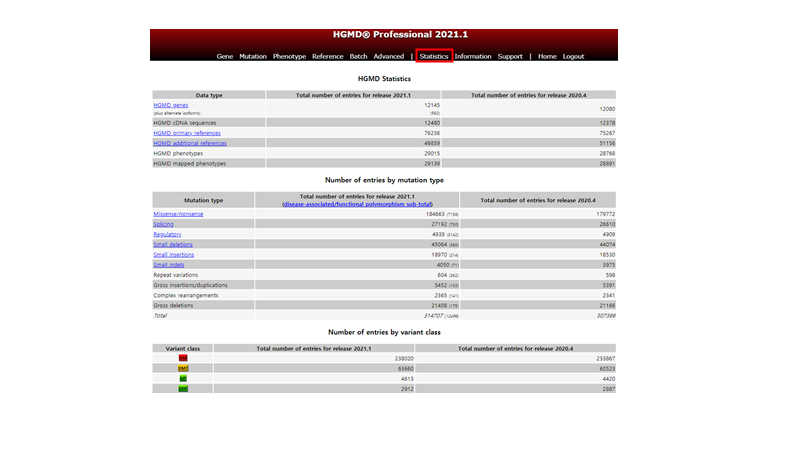
Task: Click the red DM variant class badge
Action: 183,358
